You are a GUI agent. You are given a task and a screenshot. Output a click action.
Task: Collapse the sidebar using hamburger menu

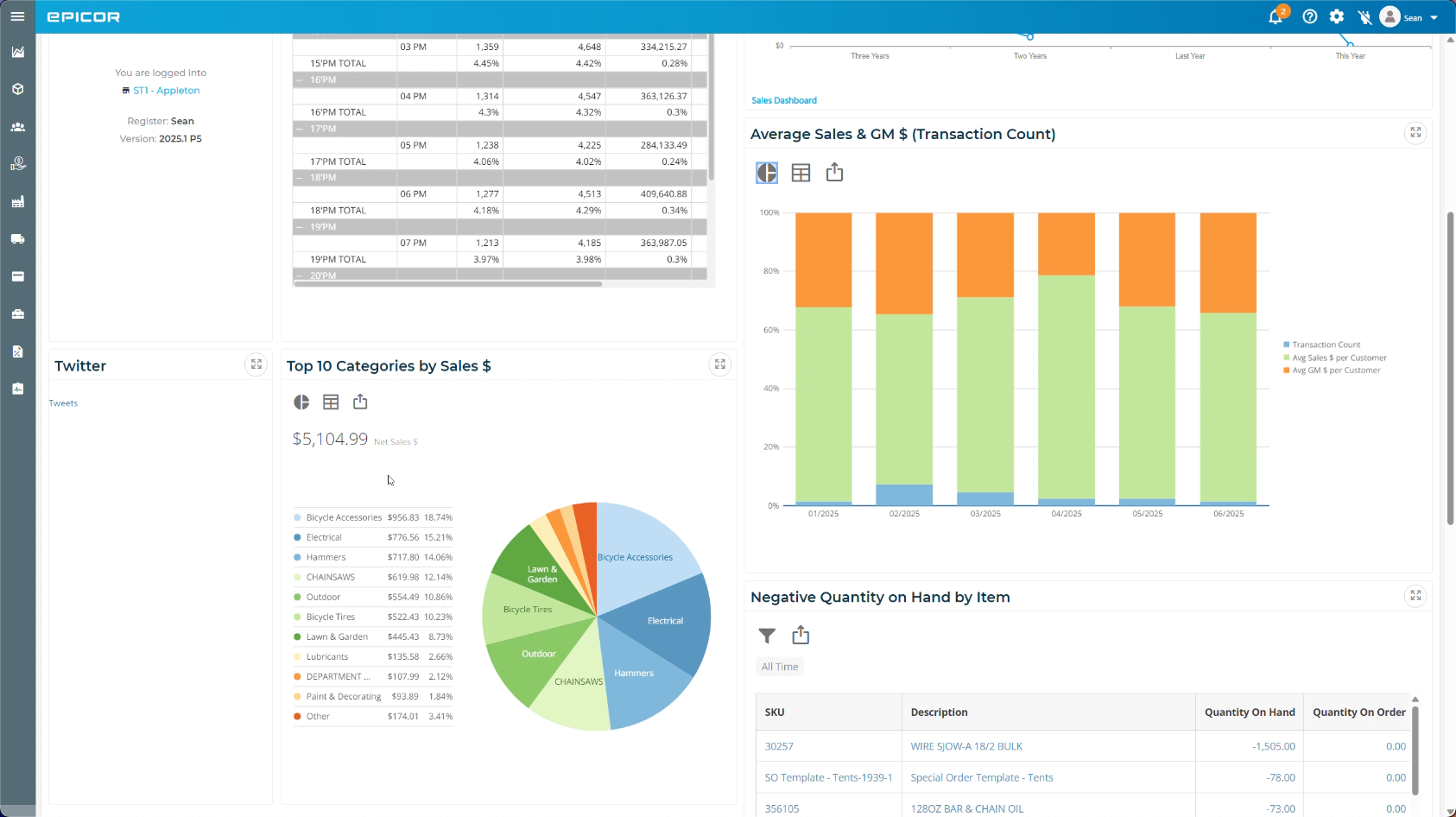coord(17,16)
